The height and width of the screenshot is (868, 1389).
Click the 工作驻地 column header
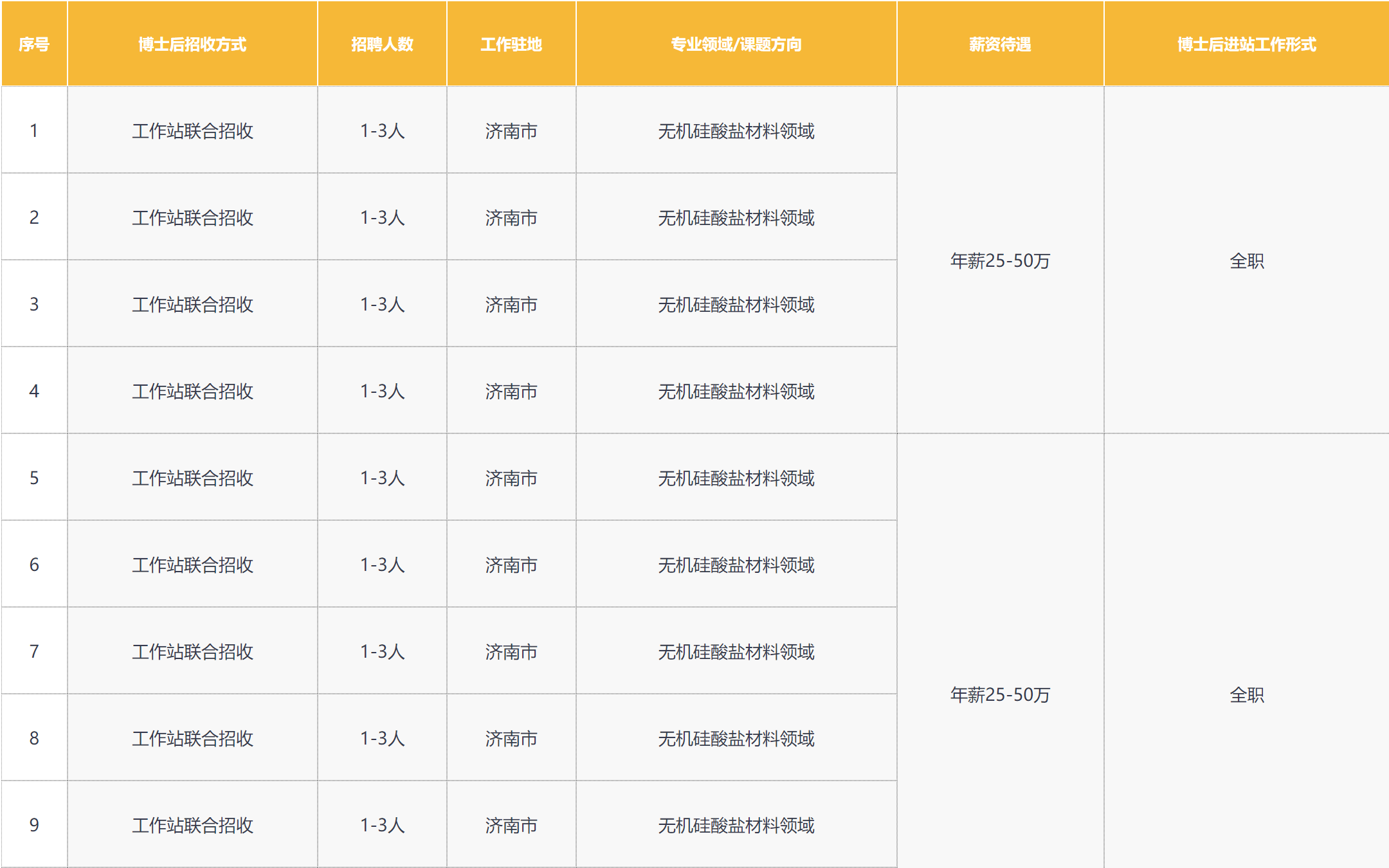pyautogui.click(x=511, y=44)
